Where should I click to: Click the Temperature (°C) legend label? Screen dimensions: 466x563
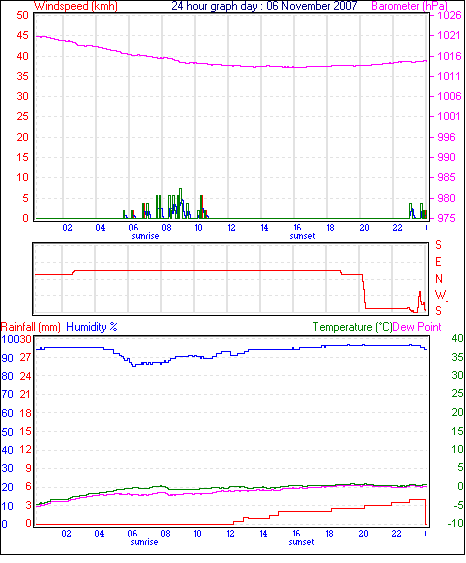[352, 327]
